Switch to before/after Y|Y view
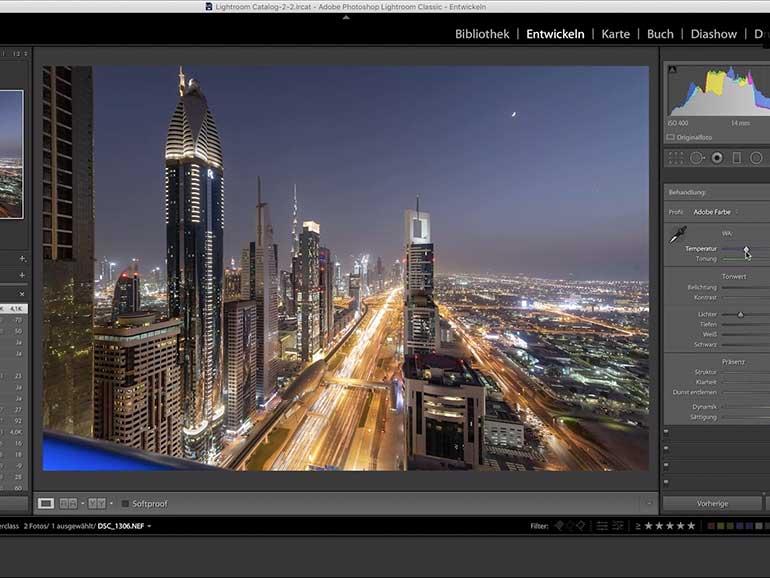770x578 pixels. coord(97,503)
